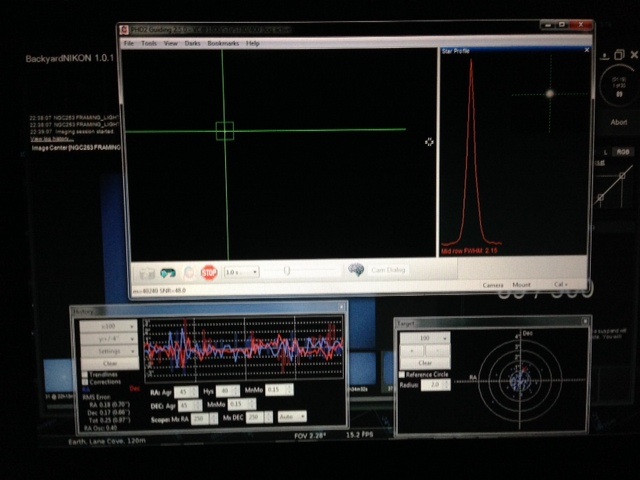Click the camera connect icon in PHD2 toolbar
The image size is (640, 480).
click(147, 272)
